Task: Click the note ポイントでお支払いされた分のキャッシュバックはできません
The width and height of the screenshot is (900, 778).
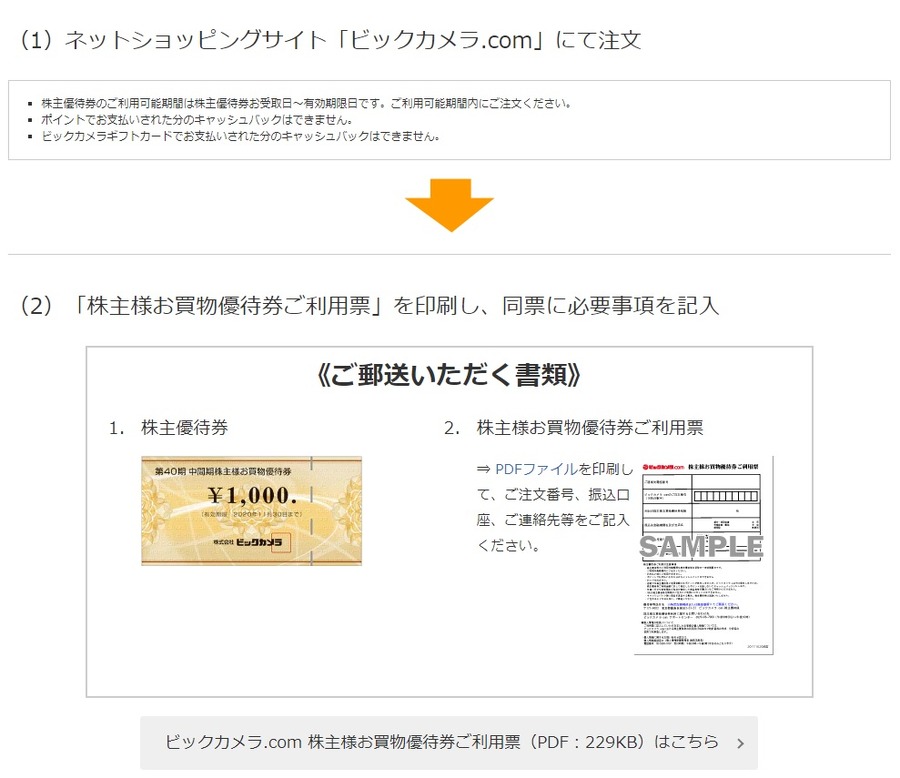Action: point(196,120)
